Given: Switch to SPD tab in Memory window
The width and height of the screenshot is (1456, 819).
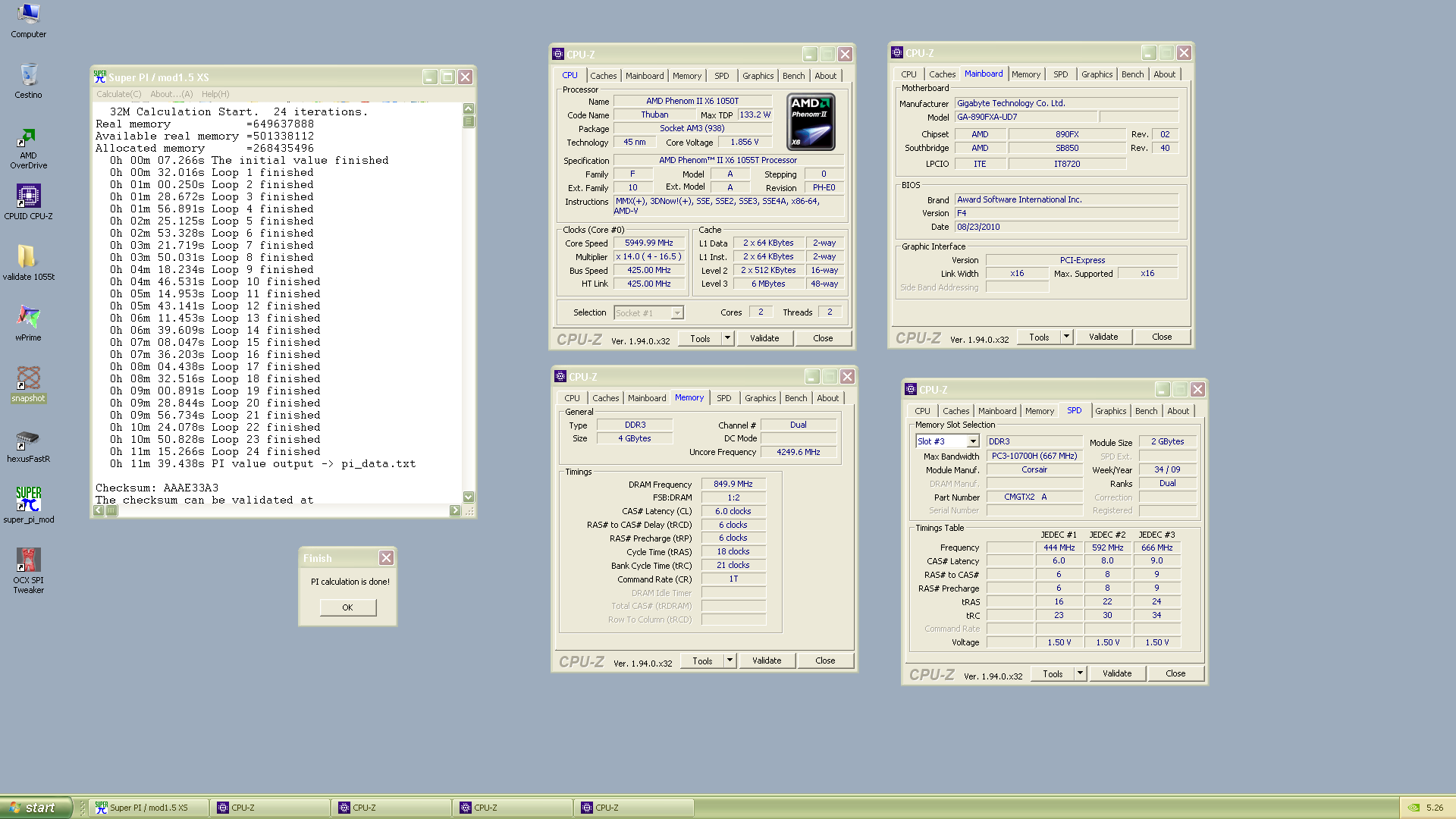Looking at the screenshot, I should 724,398.
